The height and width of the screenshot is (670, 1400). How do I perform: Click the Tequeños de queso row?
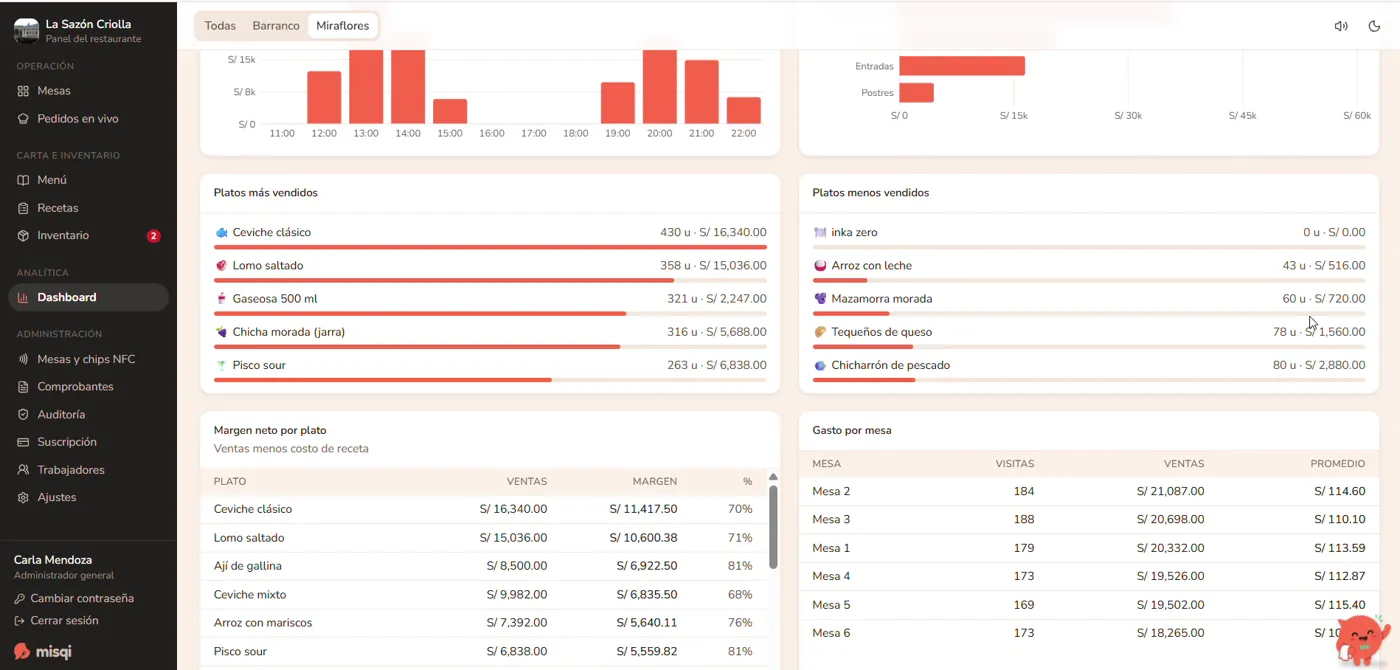(x=1089, y=335)
